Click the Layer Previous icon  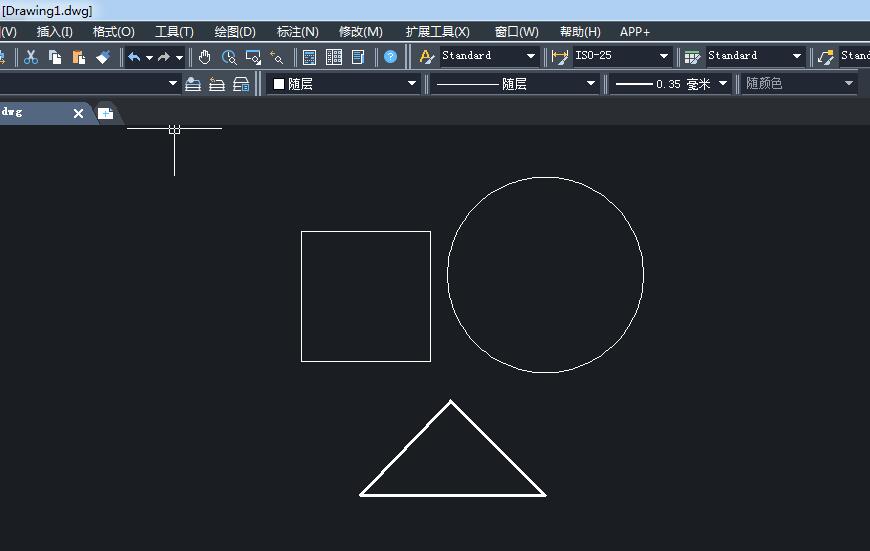pos(217,84)
